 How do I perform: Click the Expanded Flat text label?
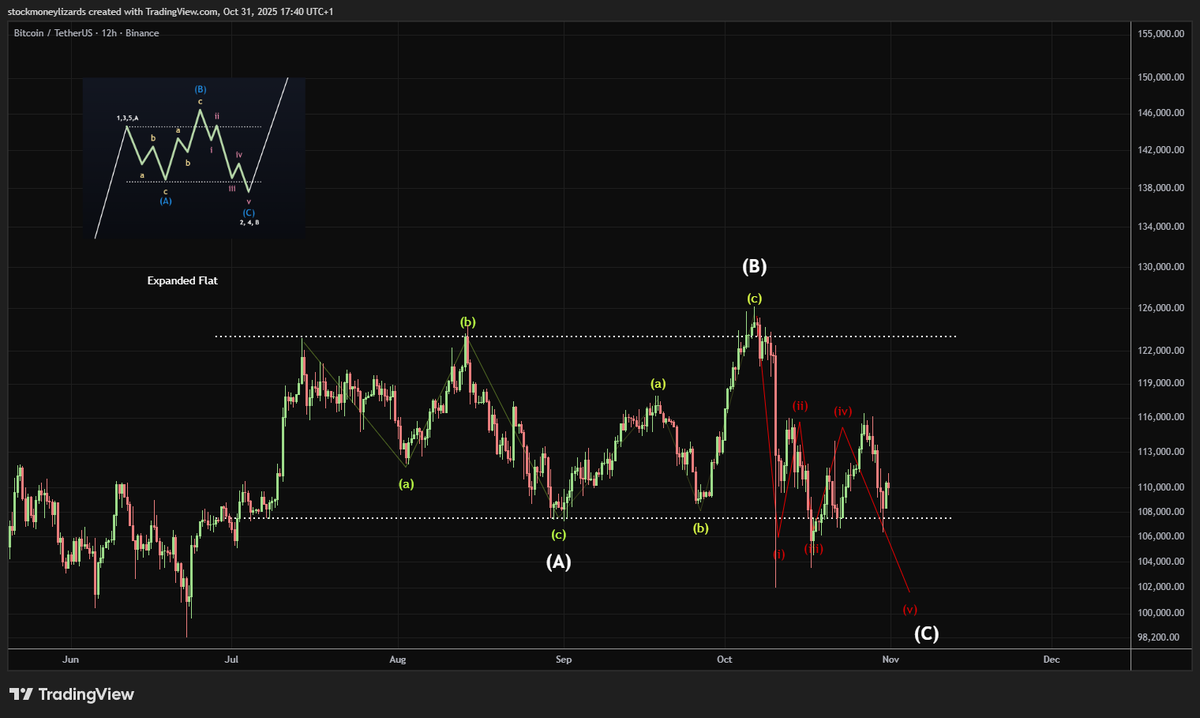(181, 280)
